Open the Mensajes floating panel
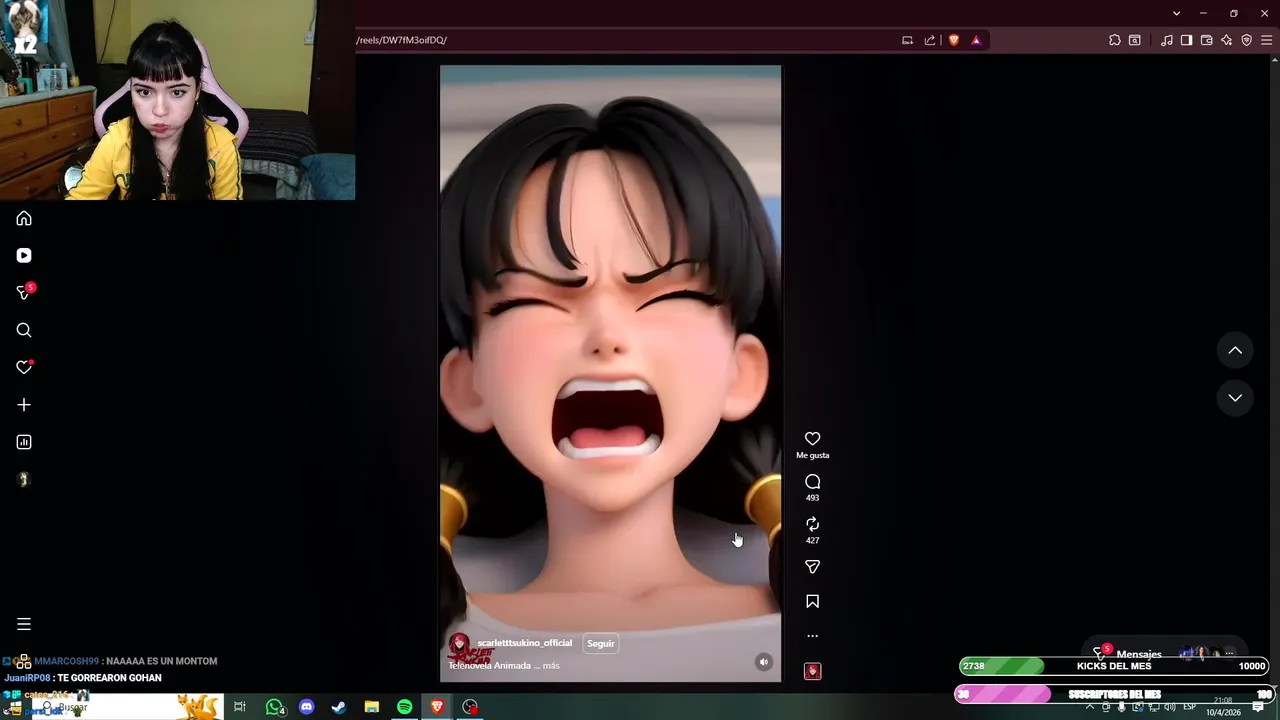The height and width of the screenshot is (720, 1280). tap(1165, 653)
